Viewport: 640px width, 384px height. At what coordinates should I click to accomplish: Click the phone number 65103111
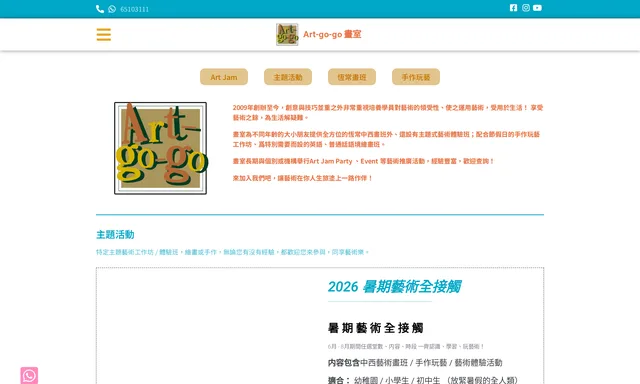[x=135, y=9]
